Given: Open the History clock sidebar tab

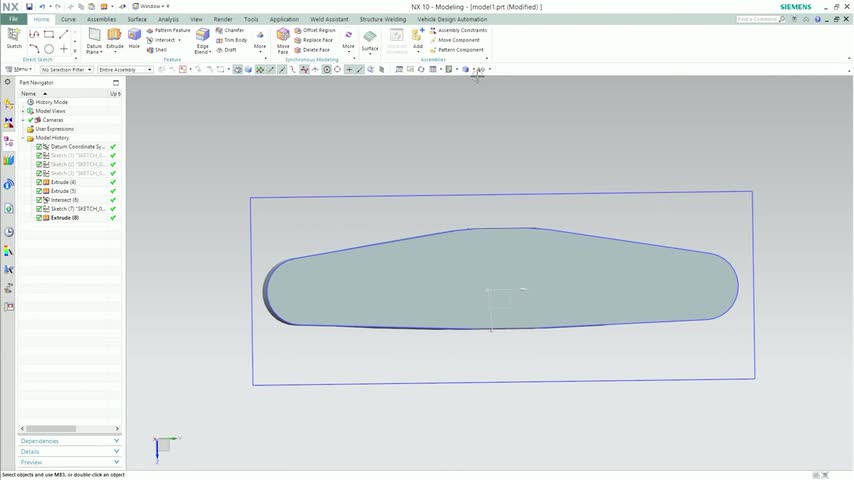Looking at the screenshot, I should 9,232.
